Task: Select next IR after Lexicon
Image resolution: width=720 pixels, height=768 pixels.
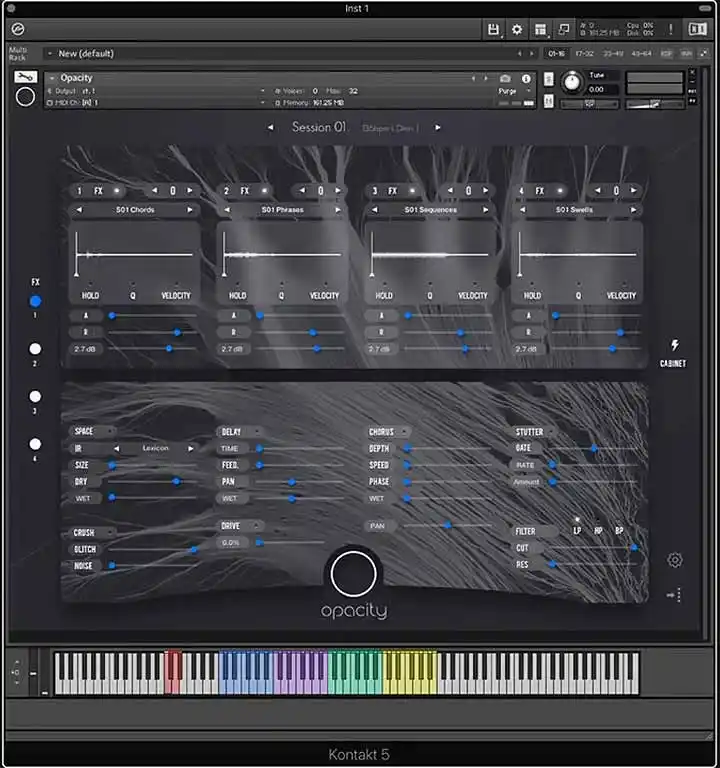Action: point(191,448)
